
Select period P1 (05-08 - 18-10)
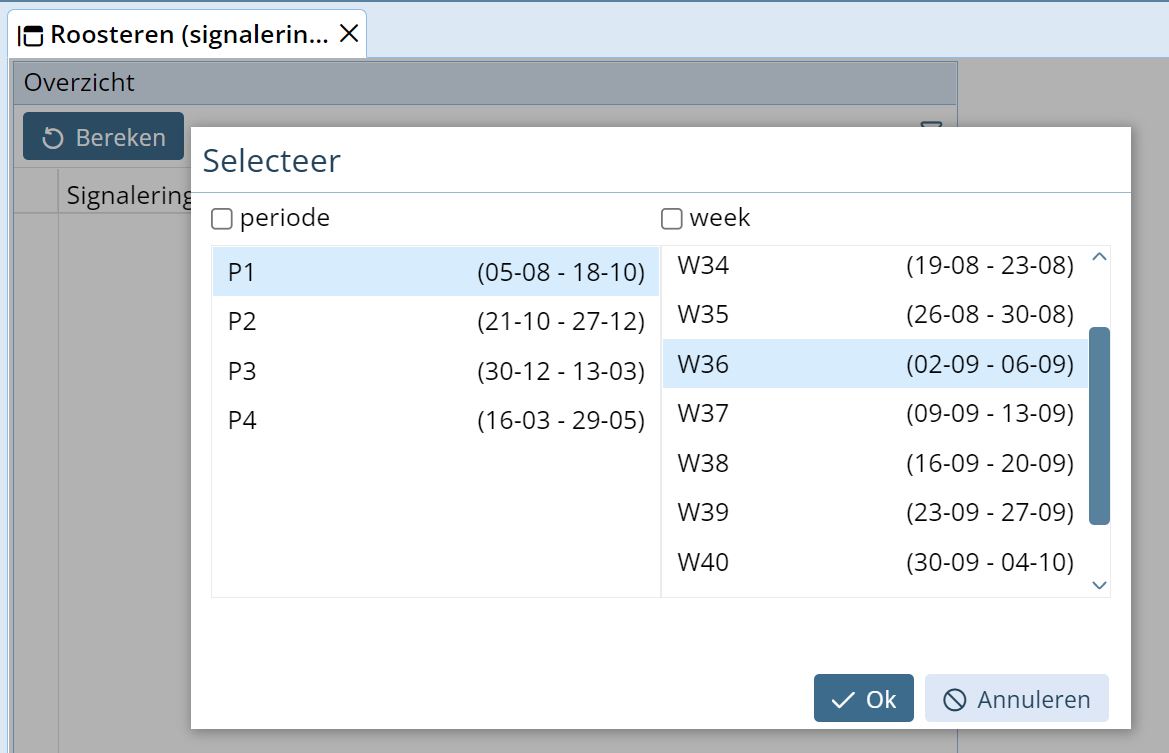click(x=436, y=272)
